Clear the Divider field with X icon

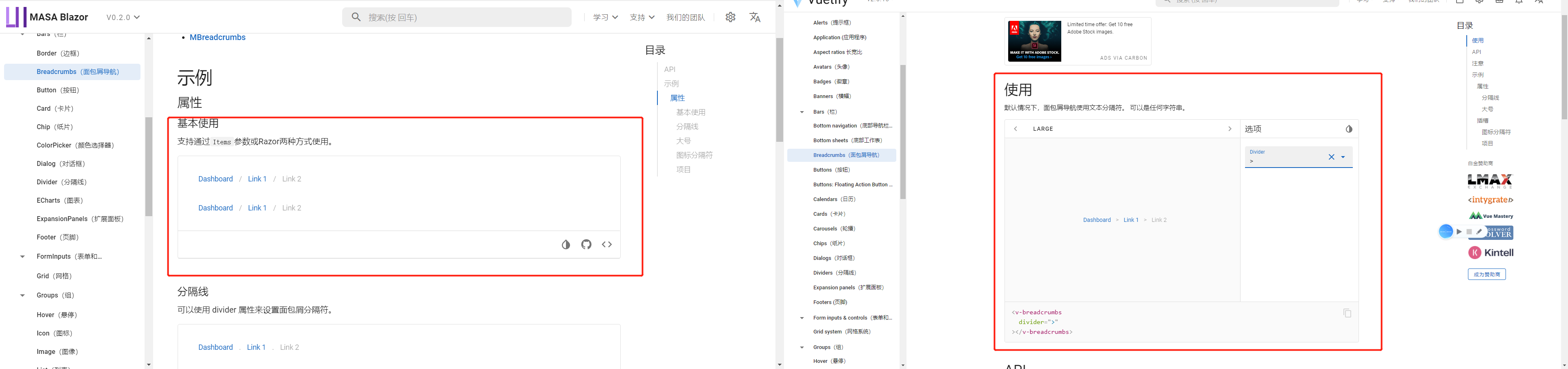1331,157
